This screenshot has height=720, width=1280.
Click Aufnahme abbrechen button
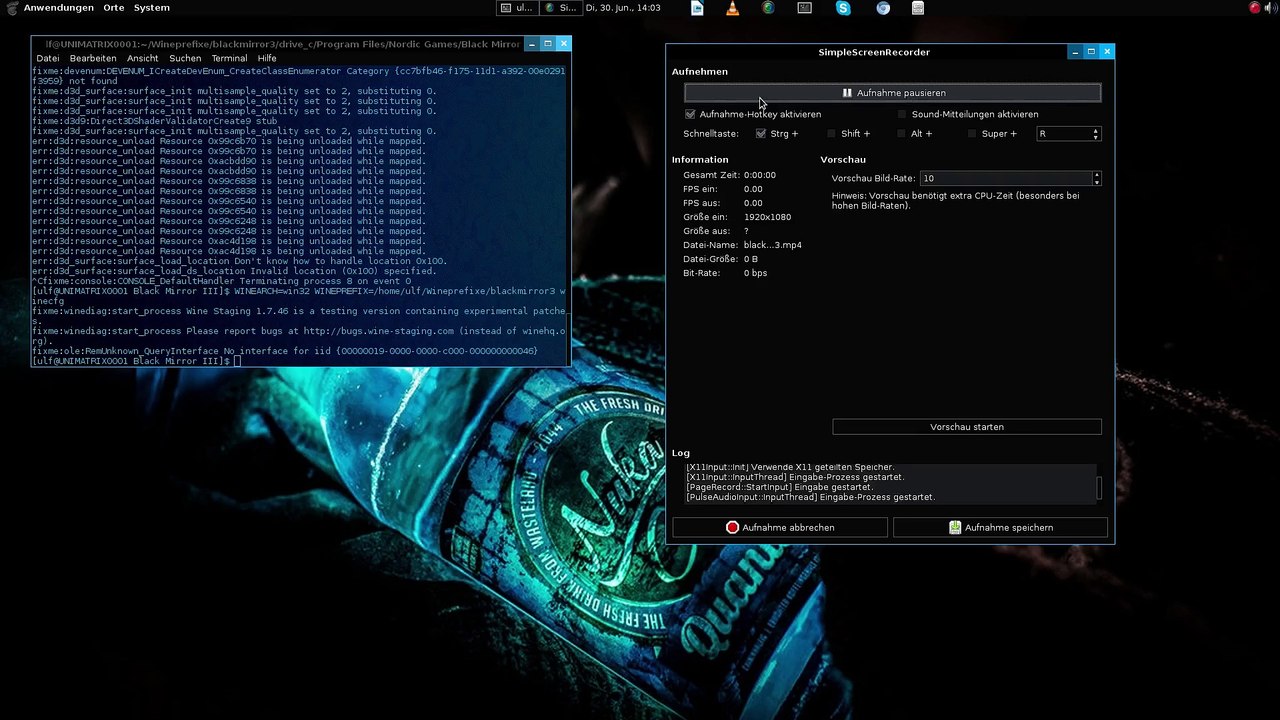coord(780,527)
